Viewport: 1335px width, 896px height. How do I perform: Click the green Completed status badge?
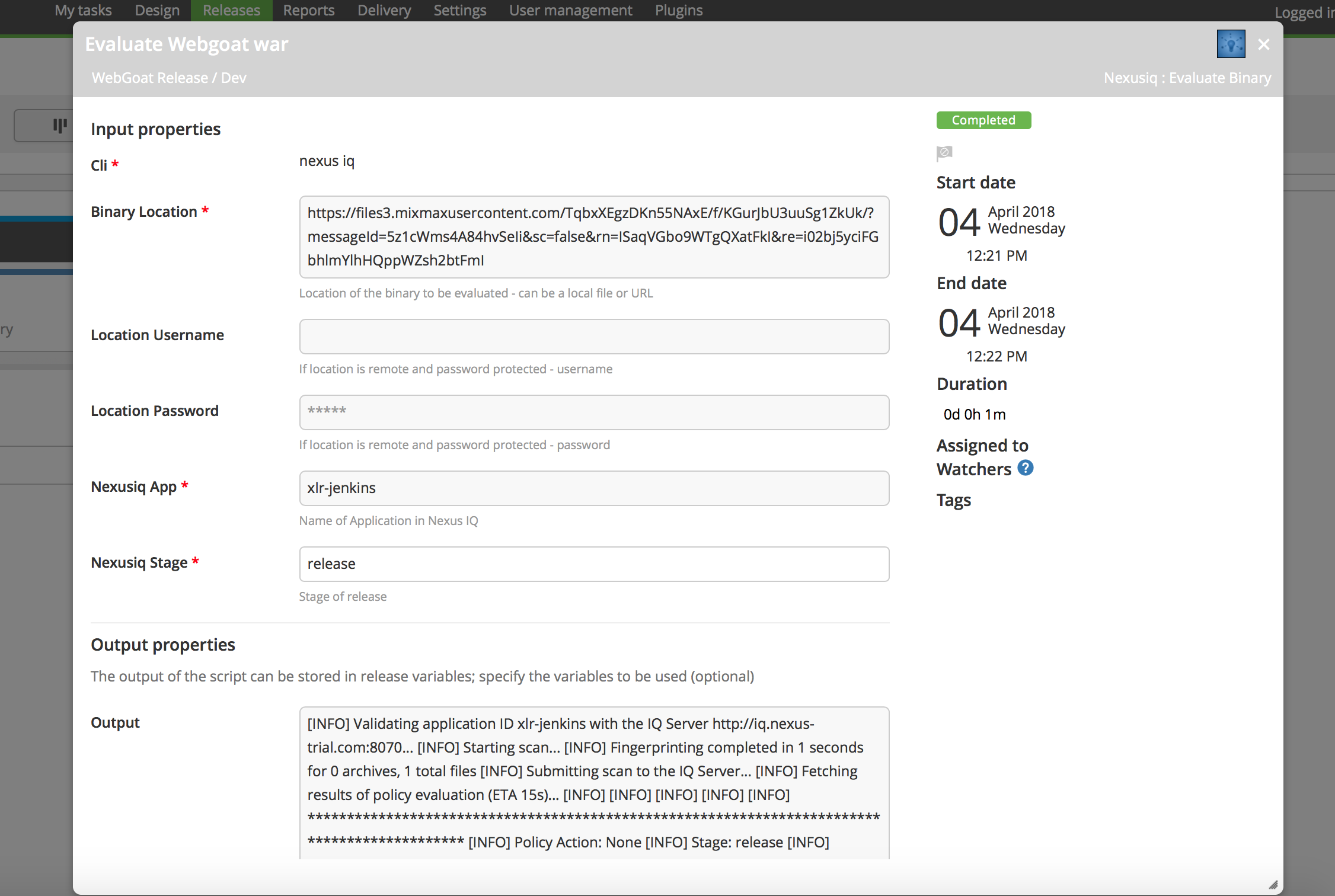(x=983, y=120)
